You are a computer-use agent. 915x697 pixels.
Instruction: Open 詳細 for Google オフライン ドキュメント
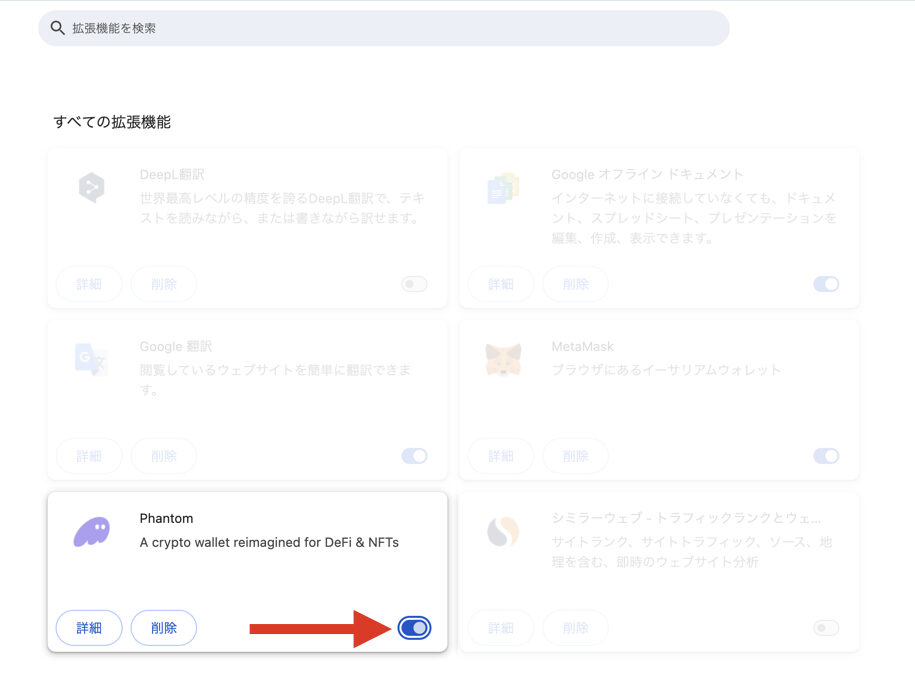[x=501, y=284]
